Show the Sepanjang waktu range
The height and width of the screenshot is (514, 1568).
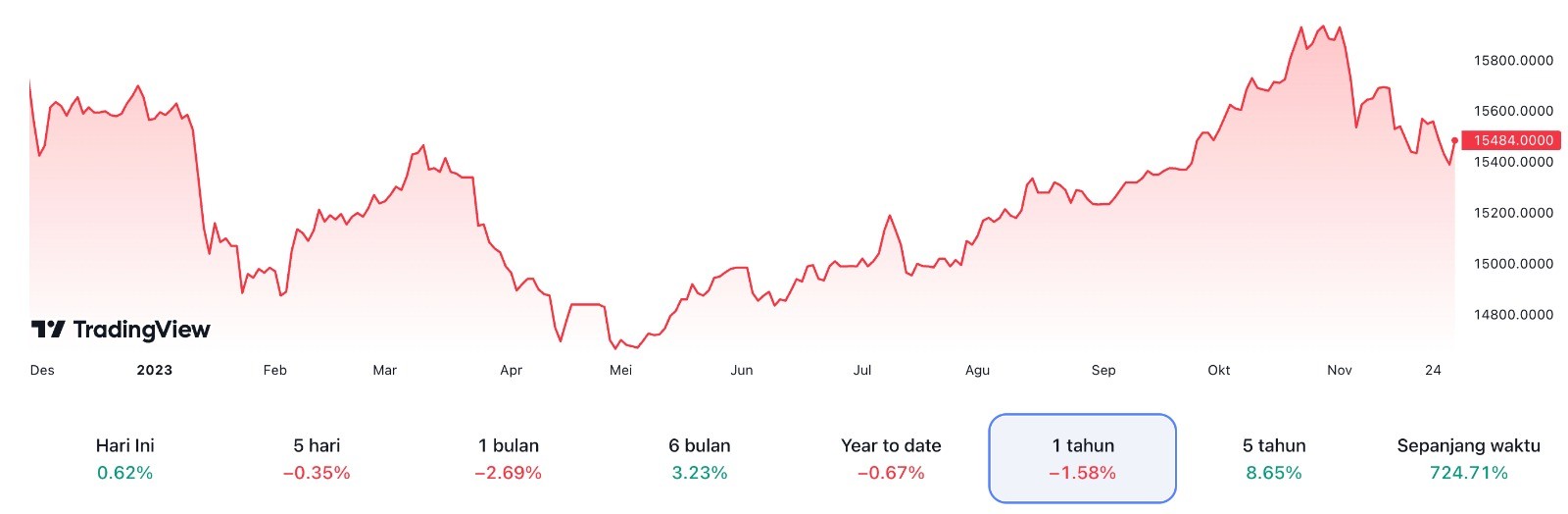(1468, 458)
